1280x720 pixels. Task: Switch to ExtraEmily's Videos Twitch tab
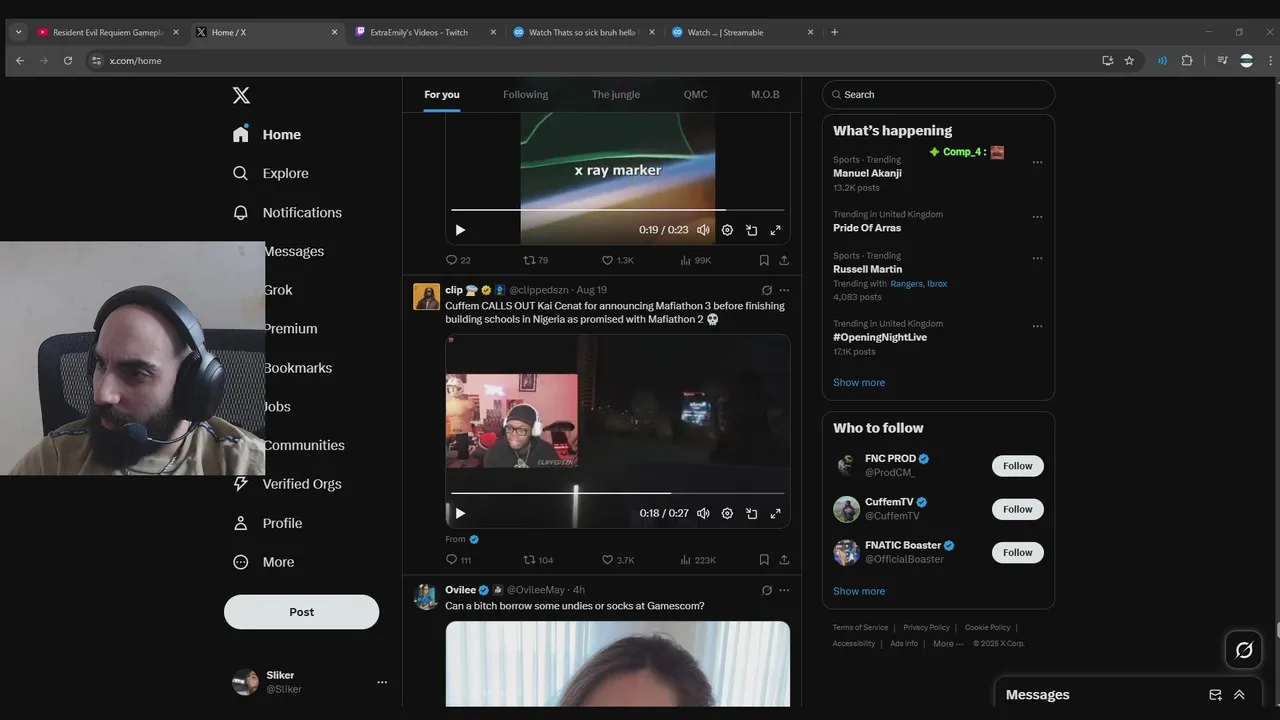click(x=424, y=32)
